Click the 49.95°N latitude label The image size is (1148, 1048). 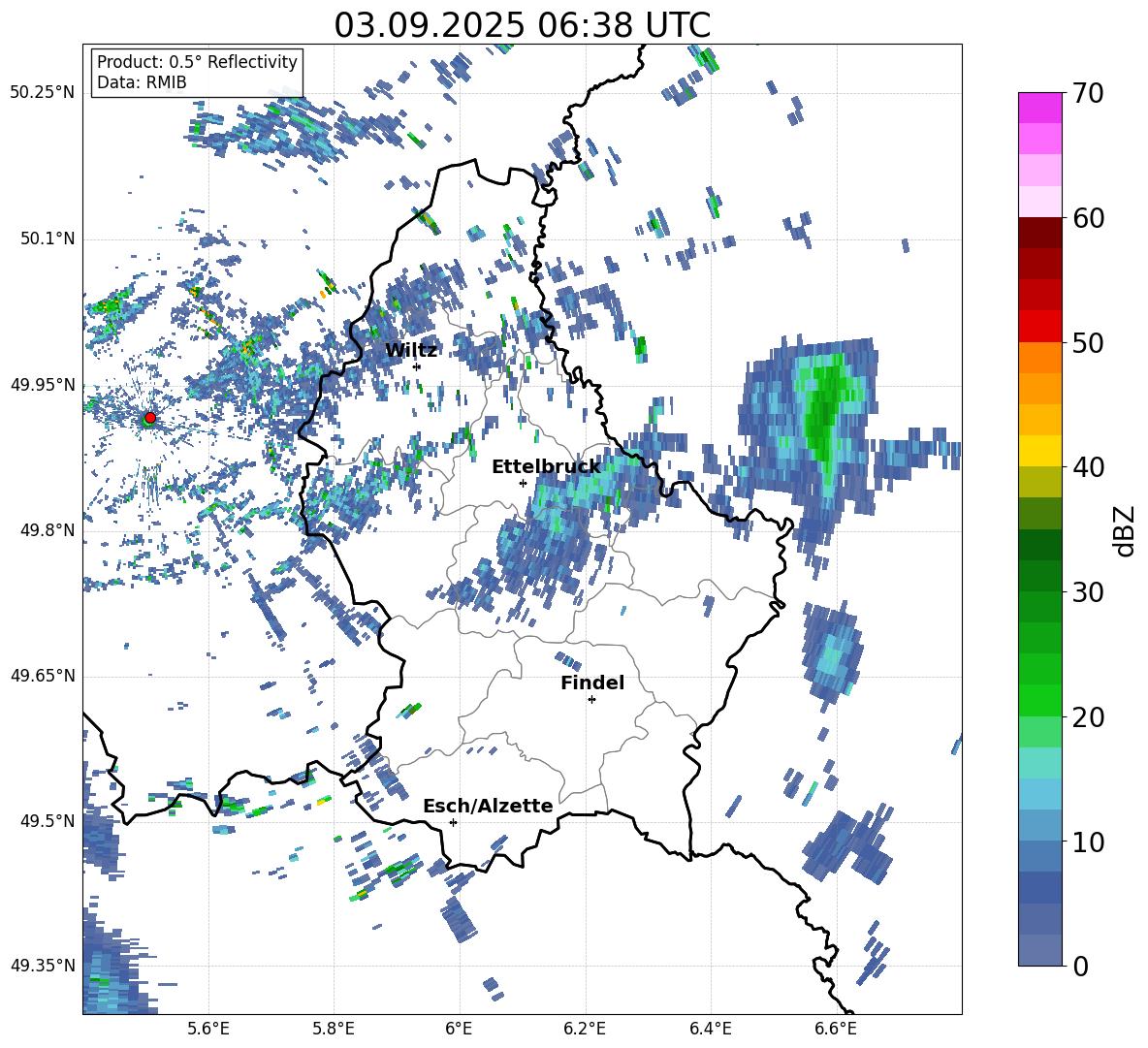pyautogui.click(x=43, y=385)
